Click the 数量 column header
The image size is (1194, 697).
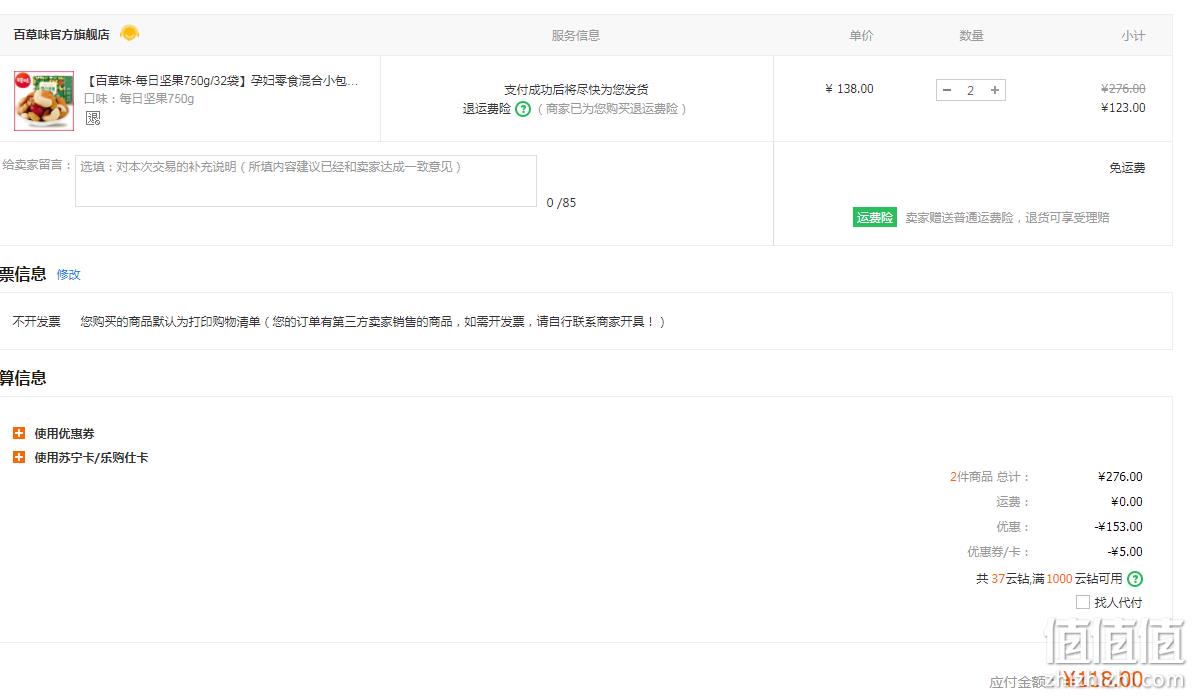tap(971, 36)
